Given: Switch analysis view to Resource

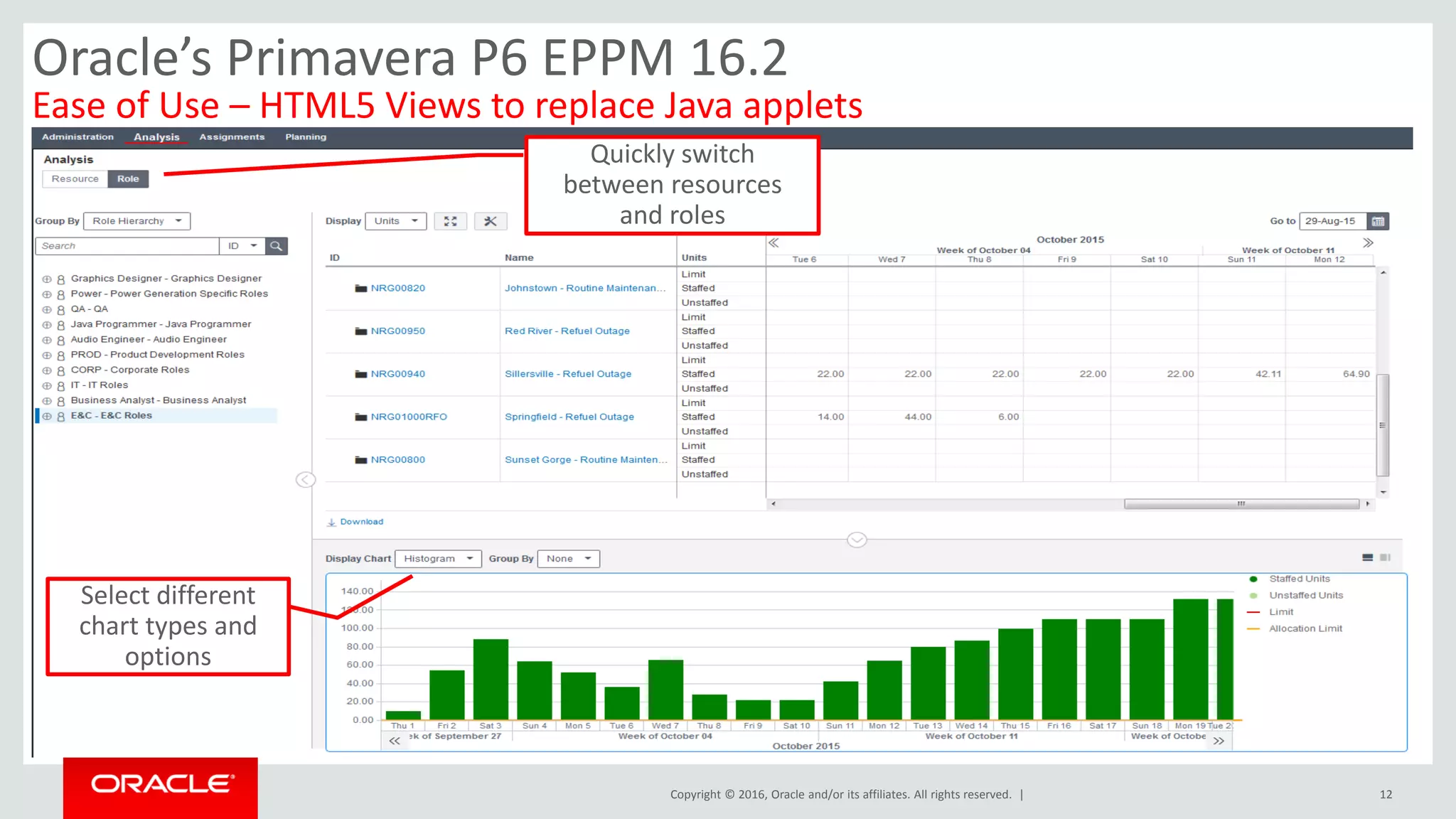Looking at the screenshot, I should [x=75, y=179].
